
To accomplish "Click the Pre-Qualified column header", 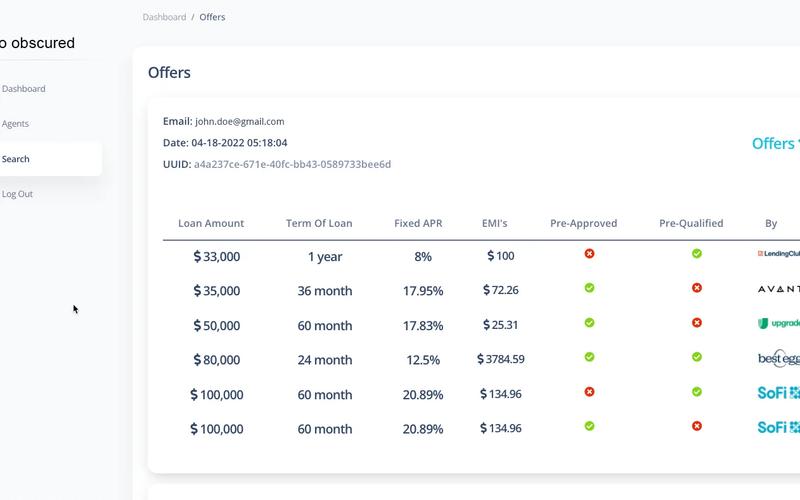I will click(x=691, y=223).
